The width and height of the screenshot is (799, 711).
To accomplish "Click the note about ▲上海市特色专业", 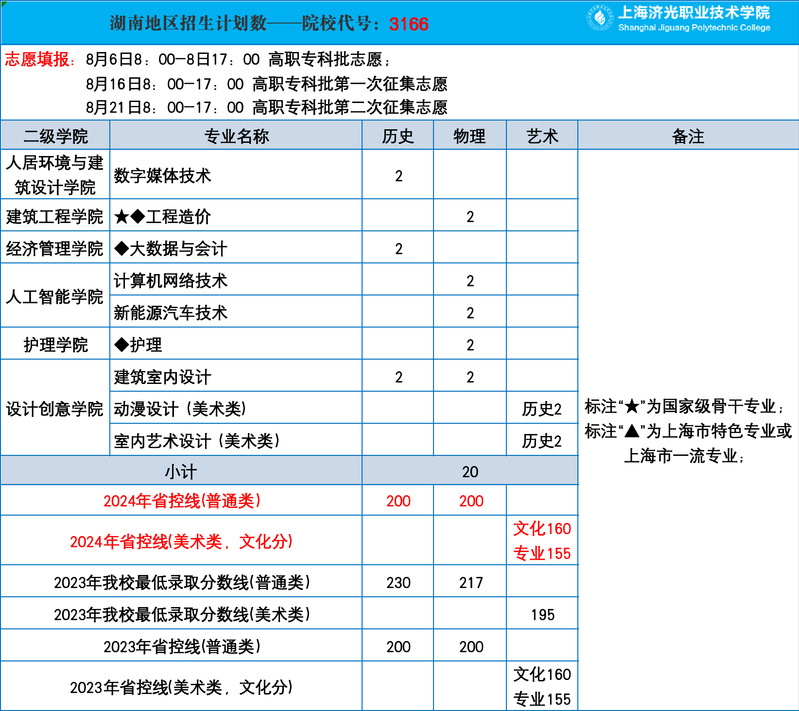I will click(688, 443).
